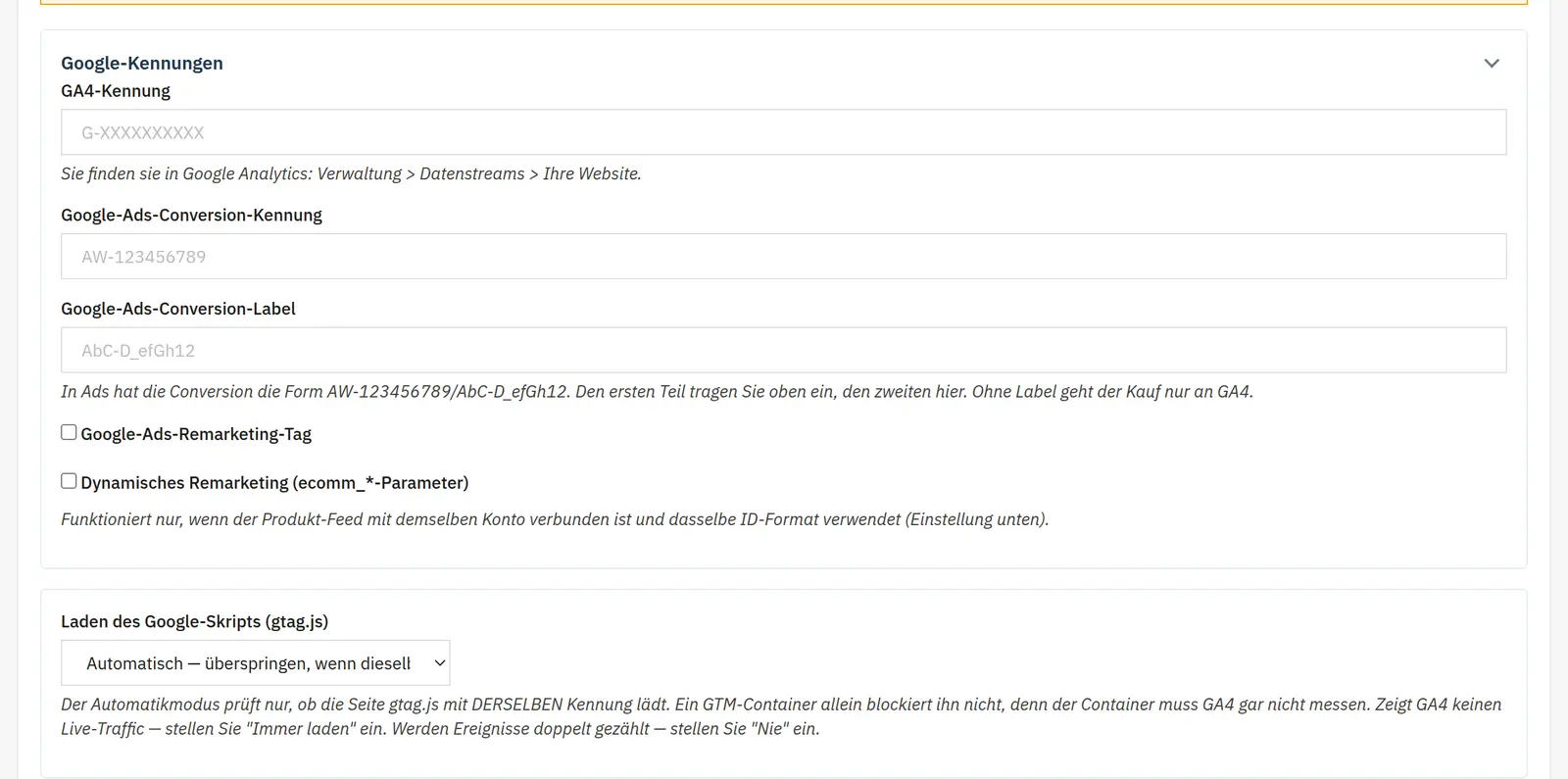Click the Google-Ads-Conversion-Kennung label
Viewport: 1568px width, 779px height.
click(191, 216)
